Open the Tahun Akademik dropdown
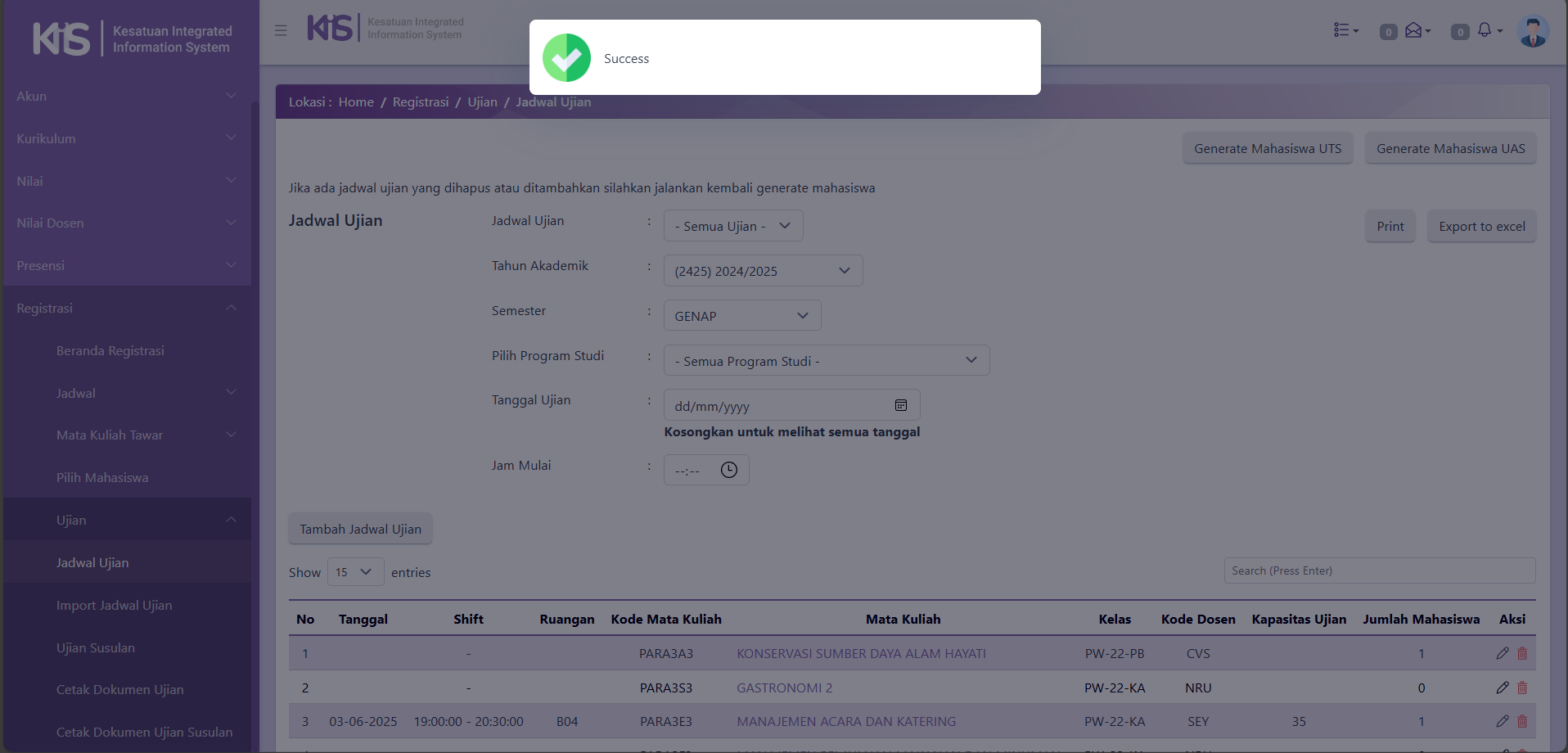Viewport: 1568px width, 753px height. [x=762, y=271]
